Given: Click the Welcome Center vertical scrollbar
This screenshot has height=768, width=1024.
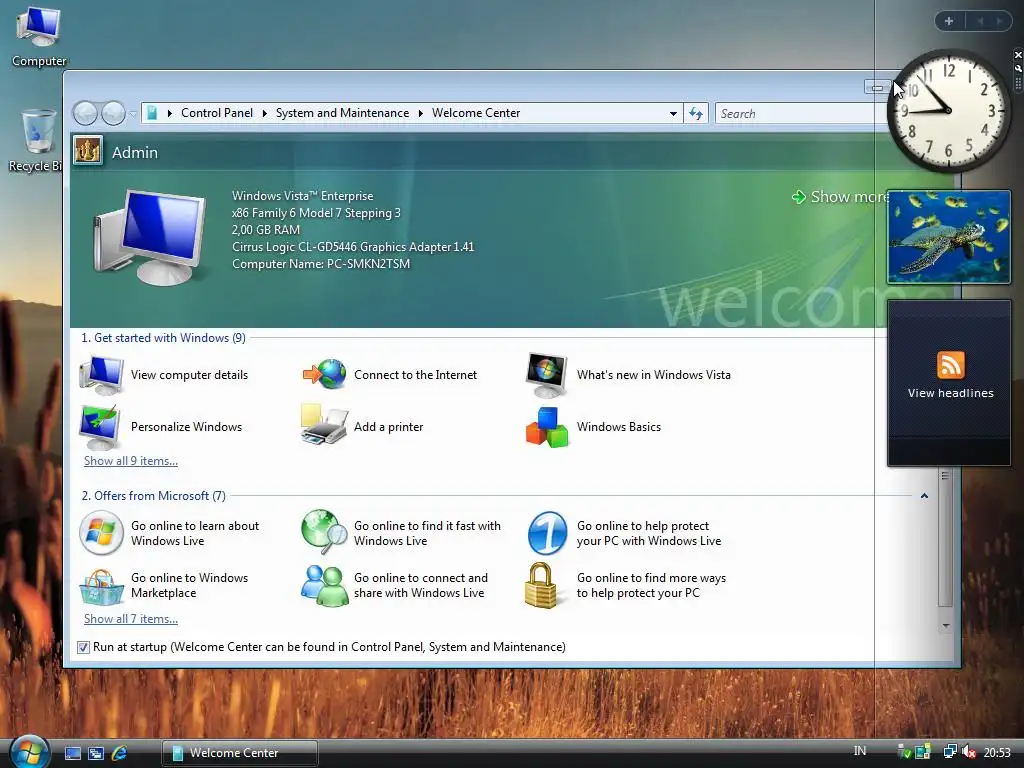Looking at the screenshot, I should [945, 539].
